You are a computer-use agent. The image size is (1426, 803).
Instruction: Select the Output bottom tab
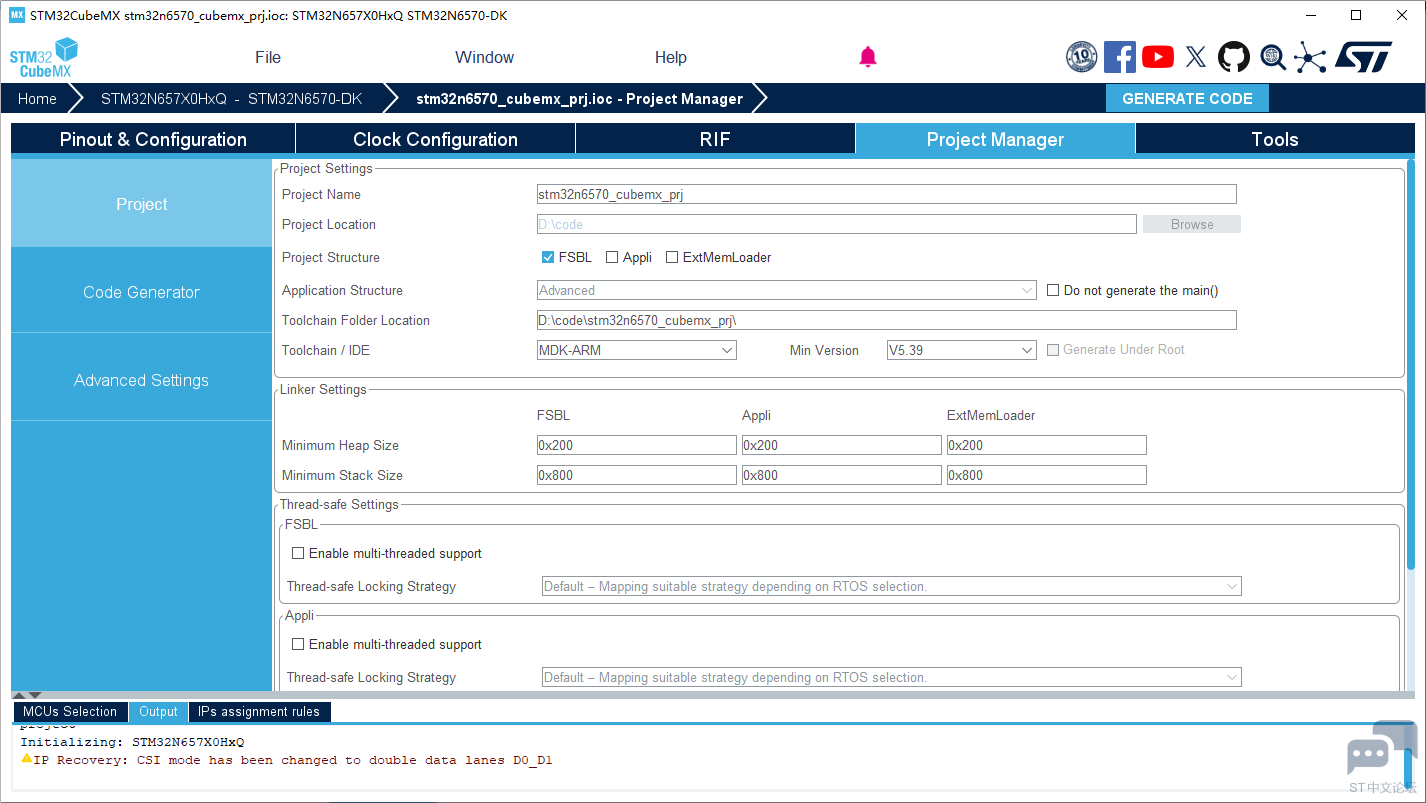point(158,712)
